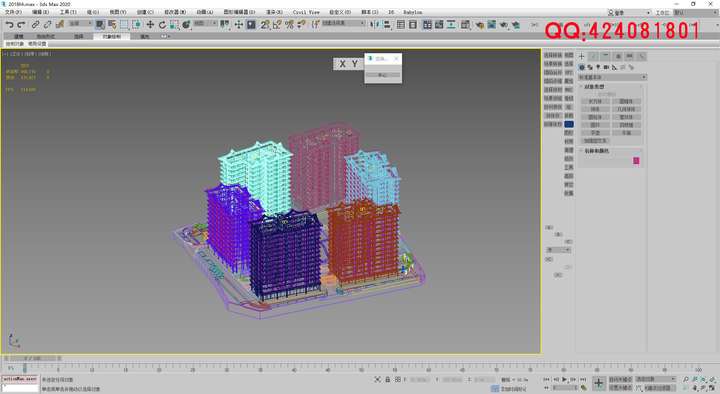Collapse the 名称和颜色 rollout
Screen dimensions: 720x394
tap(596, 151)
